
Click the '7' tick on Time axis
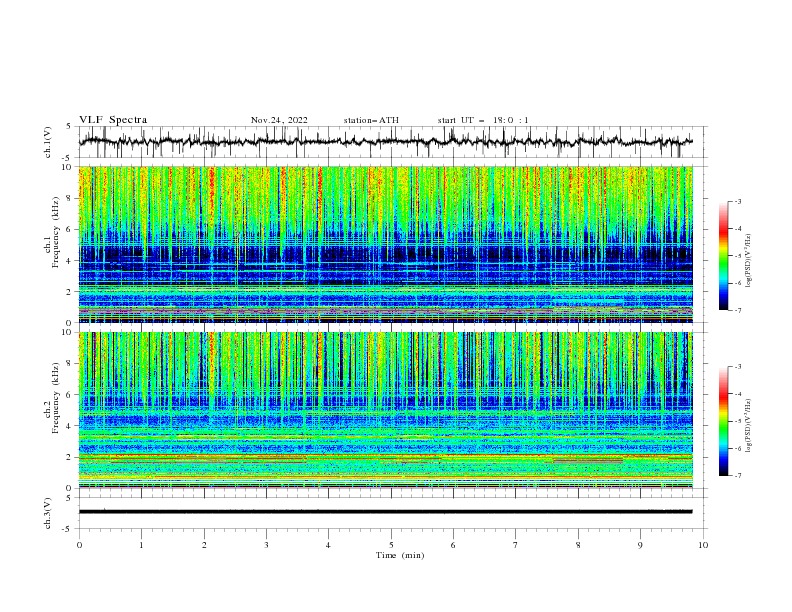click(516, 545)
